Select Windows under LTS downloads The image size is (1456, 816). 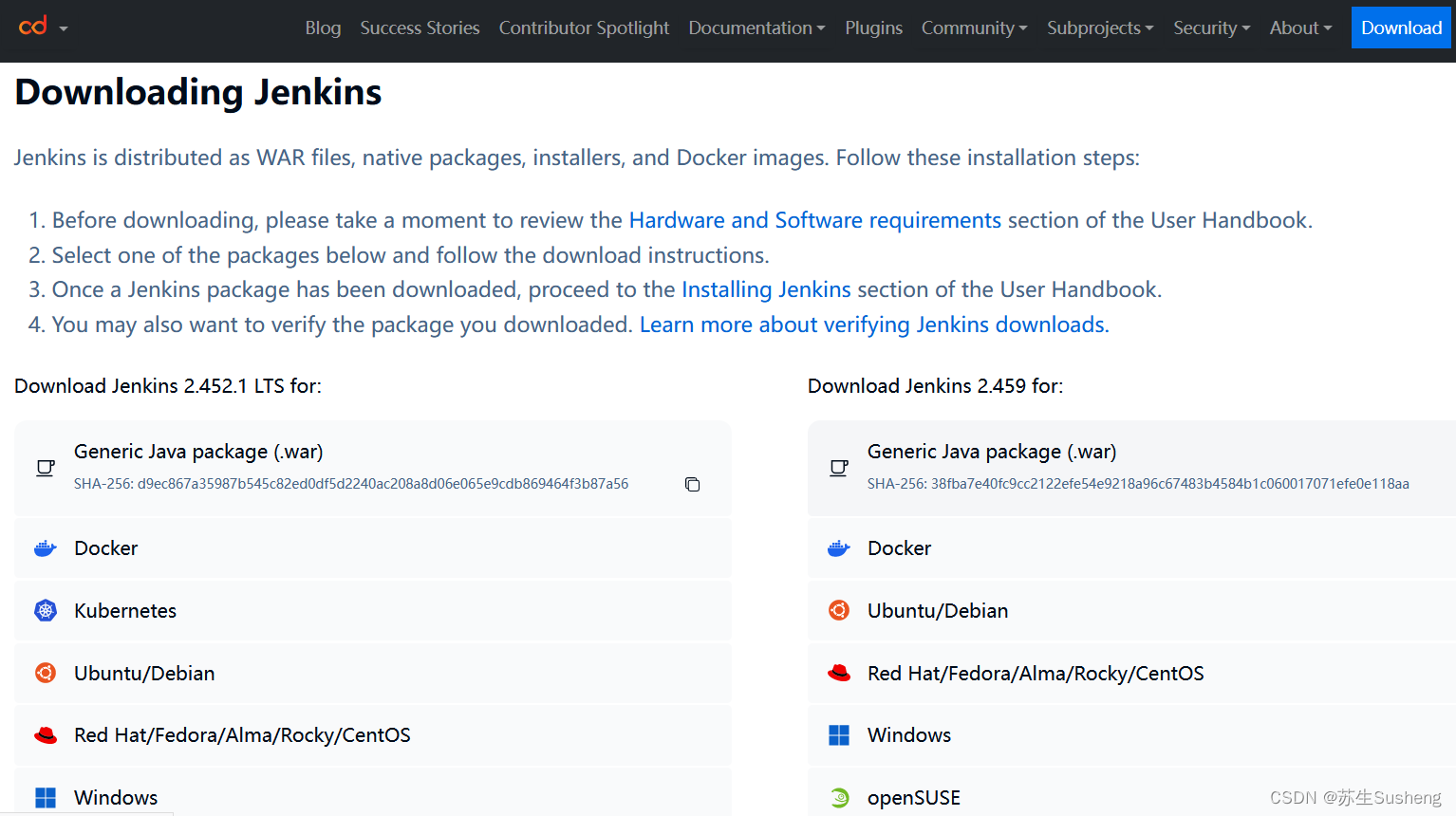pyautogui.click(x=372, y=794)
